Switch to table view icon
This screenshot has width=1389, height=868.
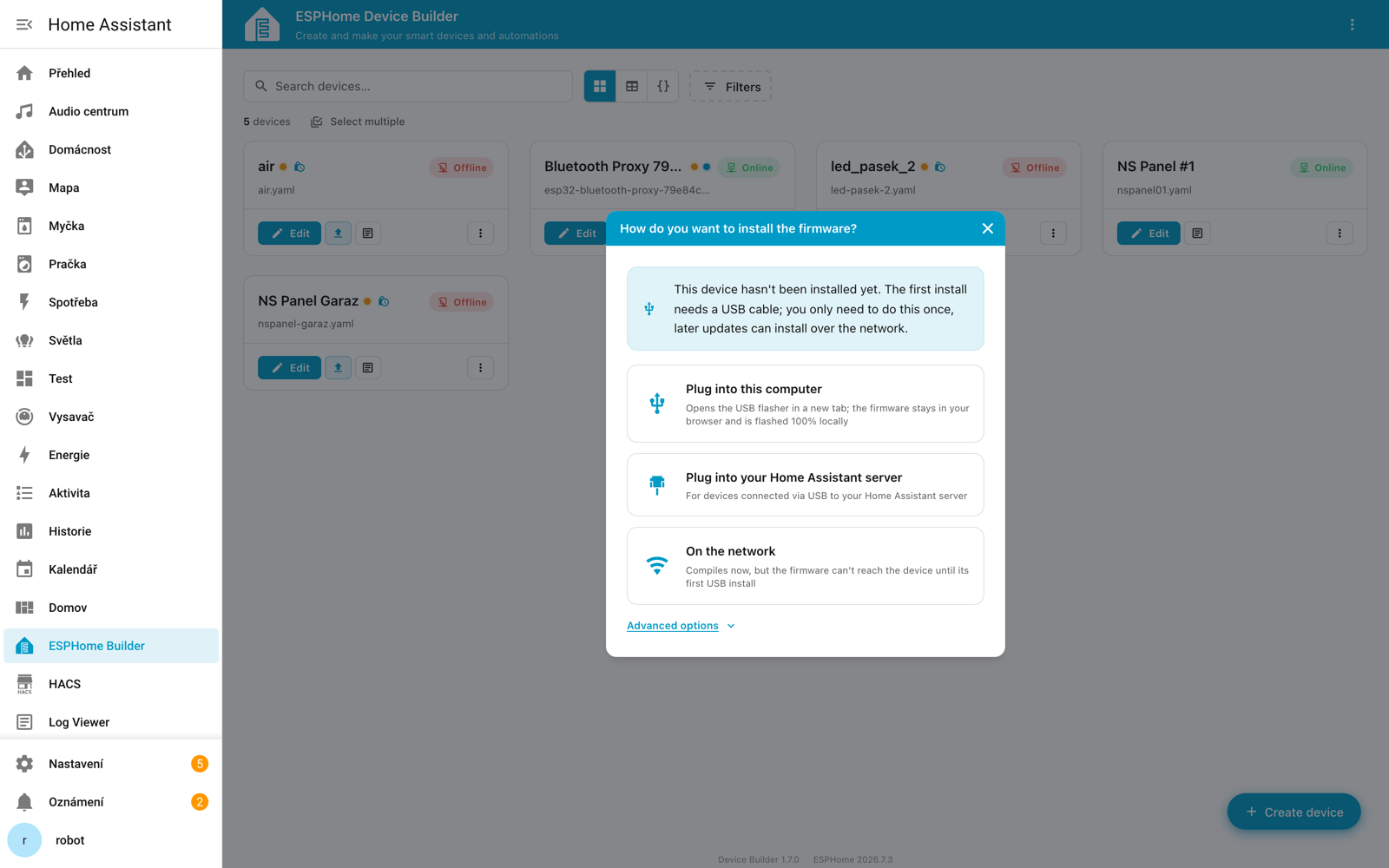tap(632, 86)
